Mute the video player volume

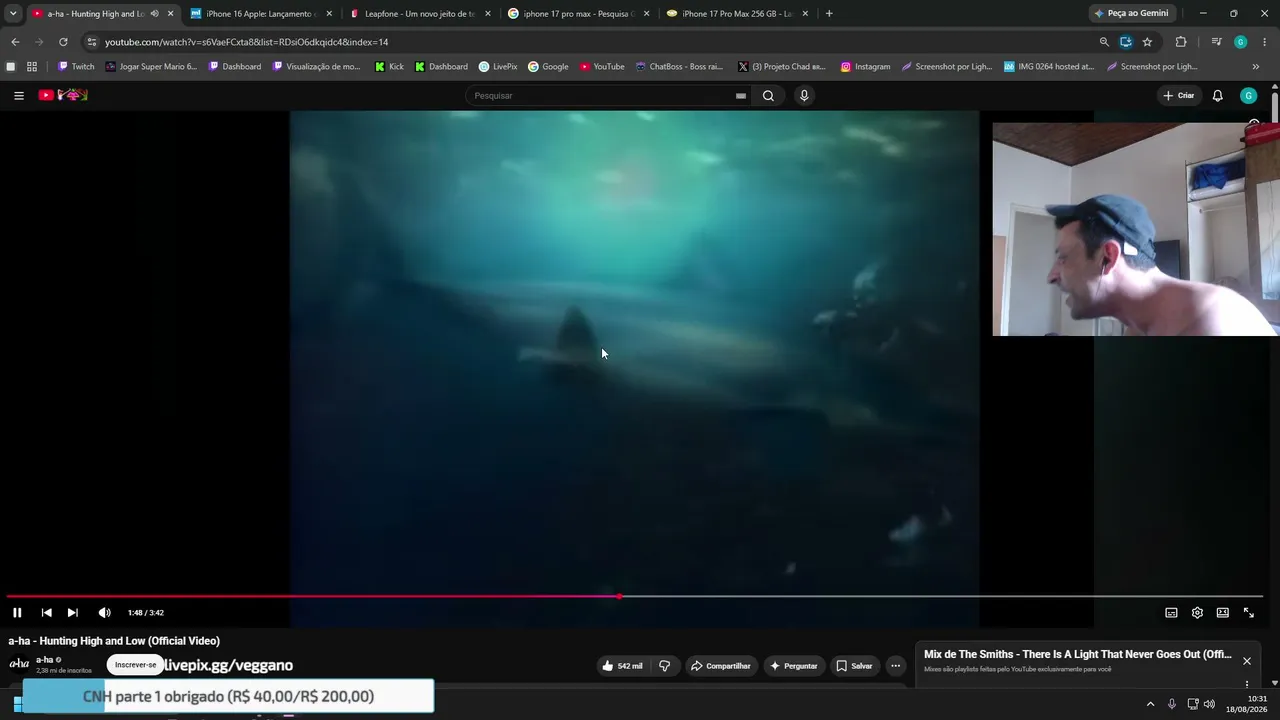pos(104,613)
